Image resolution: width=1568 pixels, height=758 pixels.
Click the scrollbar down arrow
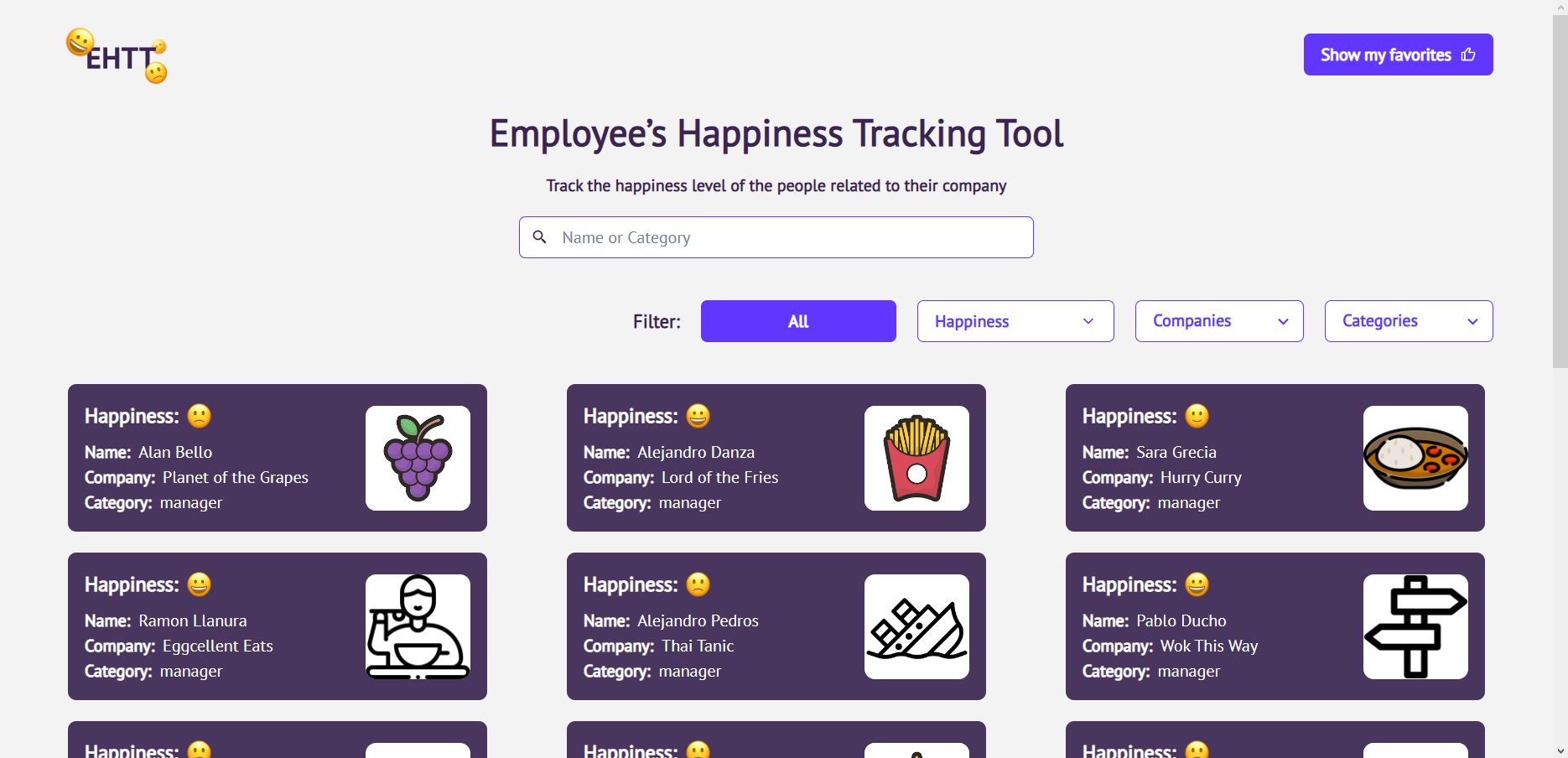(x=1560, y=750)
